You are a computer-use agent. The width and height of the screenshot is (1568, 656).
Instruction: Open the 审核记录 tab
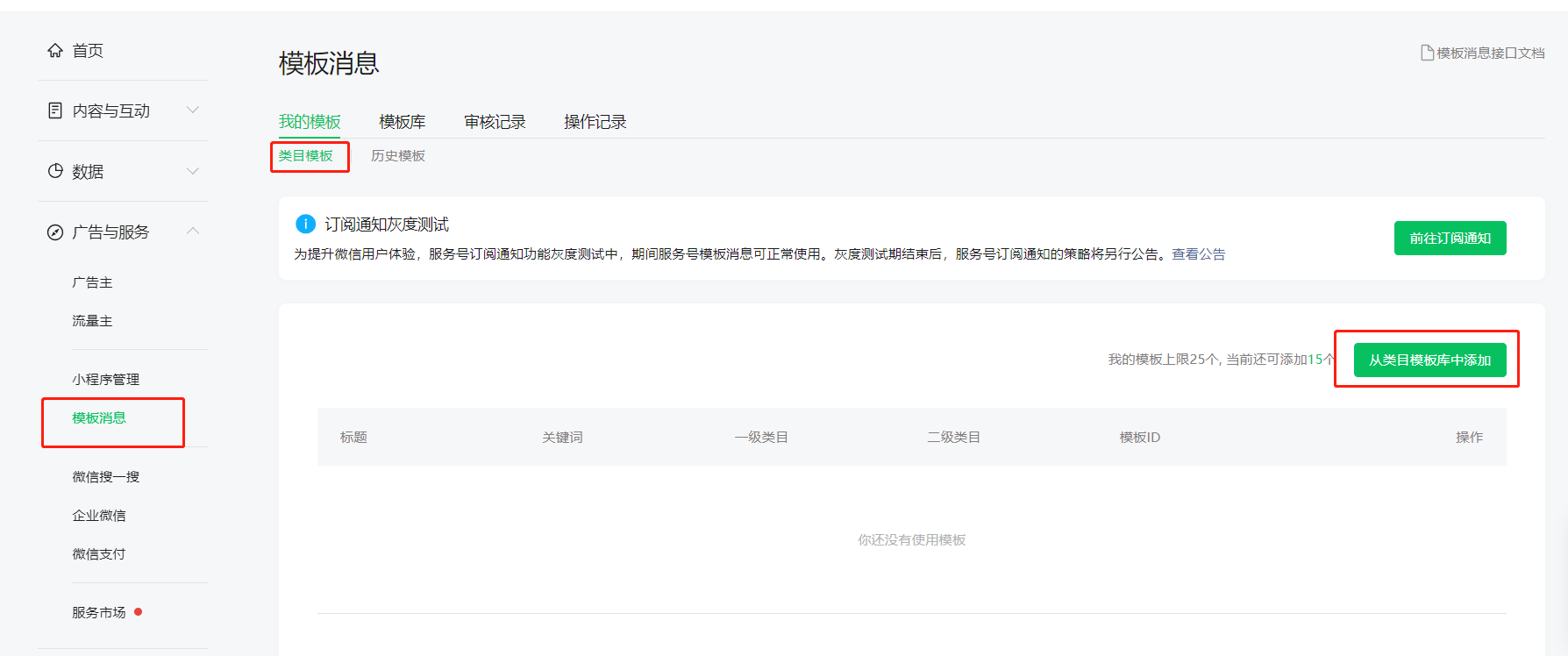(x=495, y=122)
